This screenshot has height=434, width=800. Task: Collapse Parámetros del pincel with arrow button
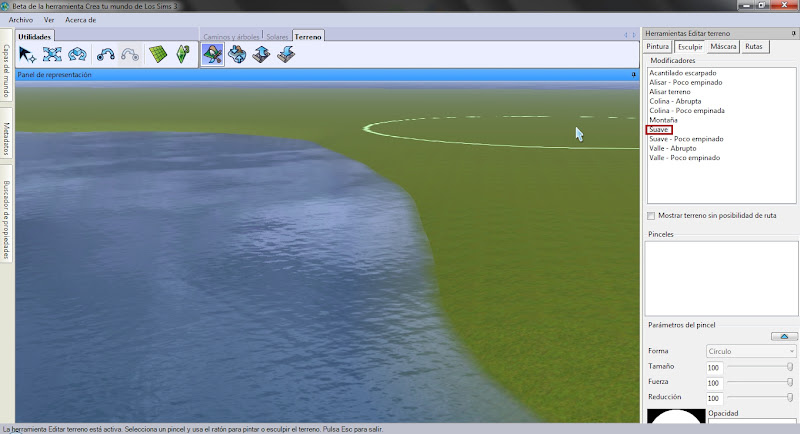point(784,336)
